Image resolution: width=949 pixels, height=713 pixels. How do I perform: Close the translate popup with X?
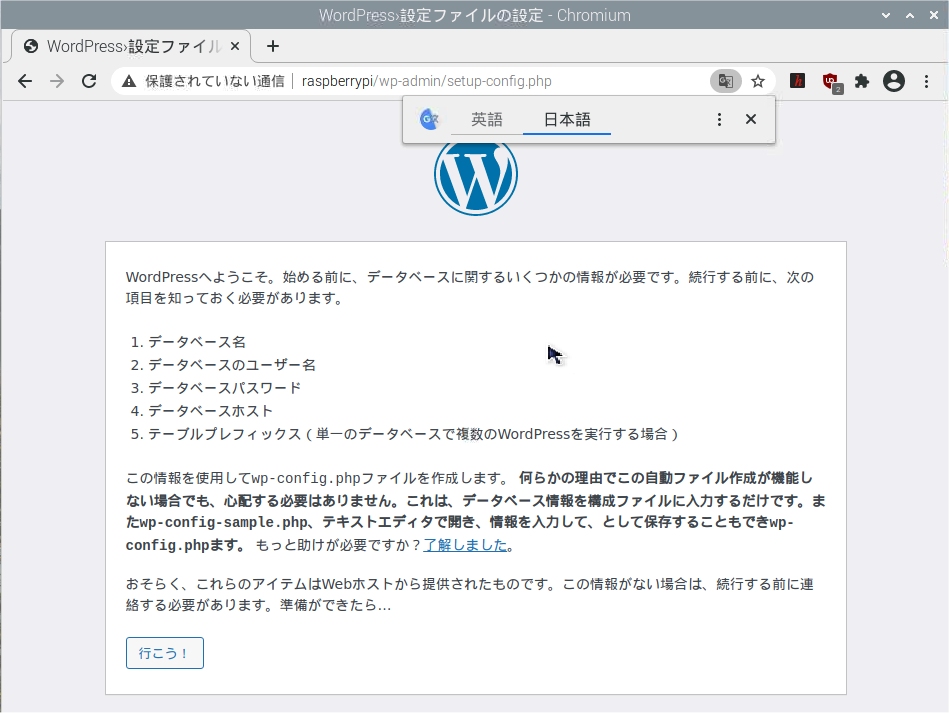(750, 119)
